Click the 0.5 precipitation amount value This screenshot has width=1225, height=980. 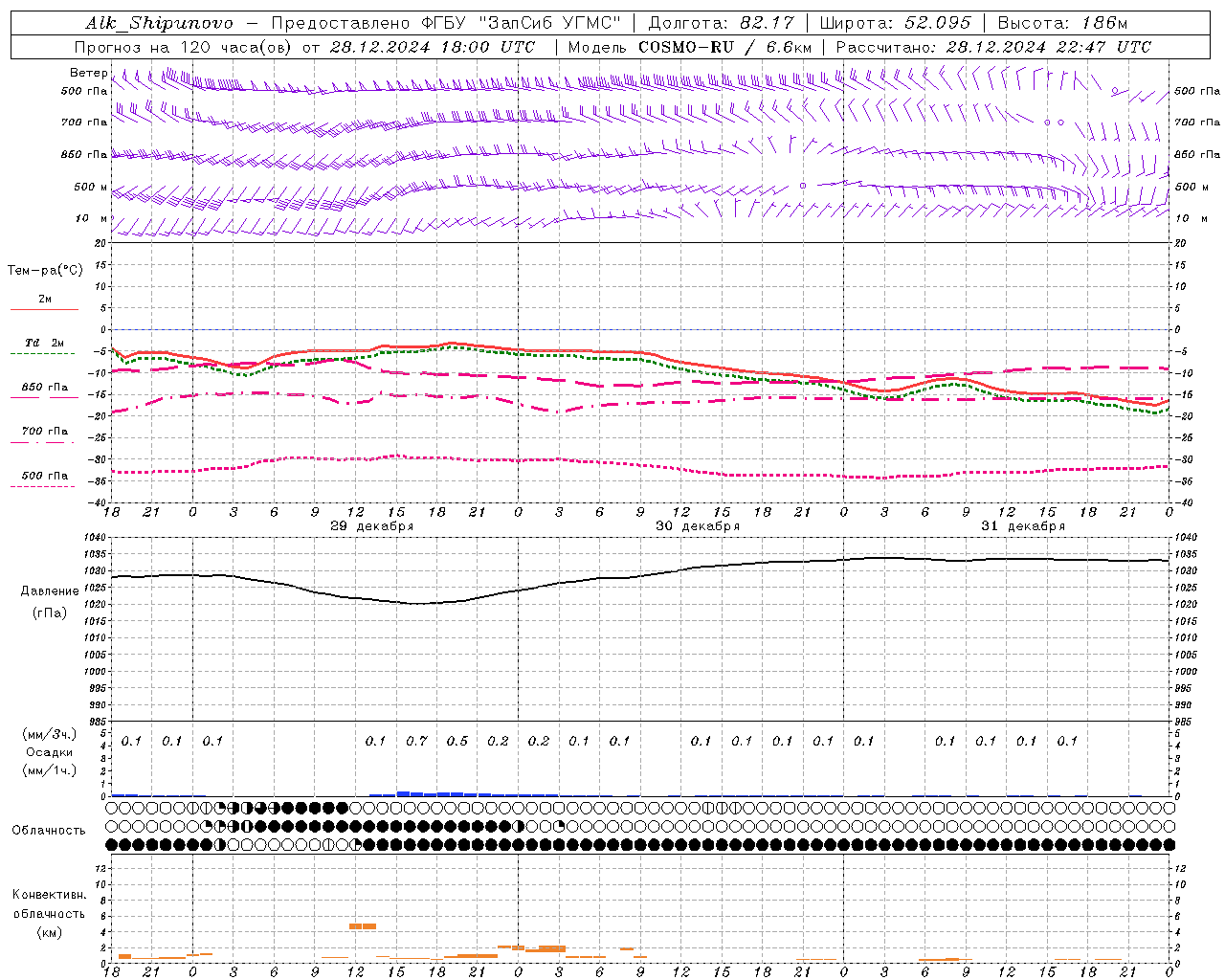click(457, 741)
